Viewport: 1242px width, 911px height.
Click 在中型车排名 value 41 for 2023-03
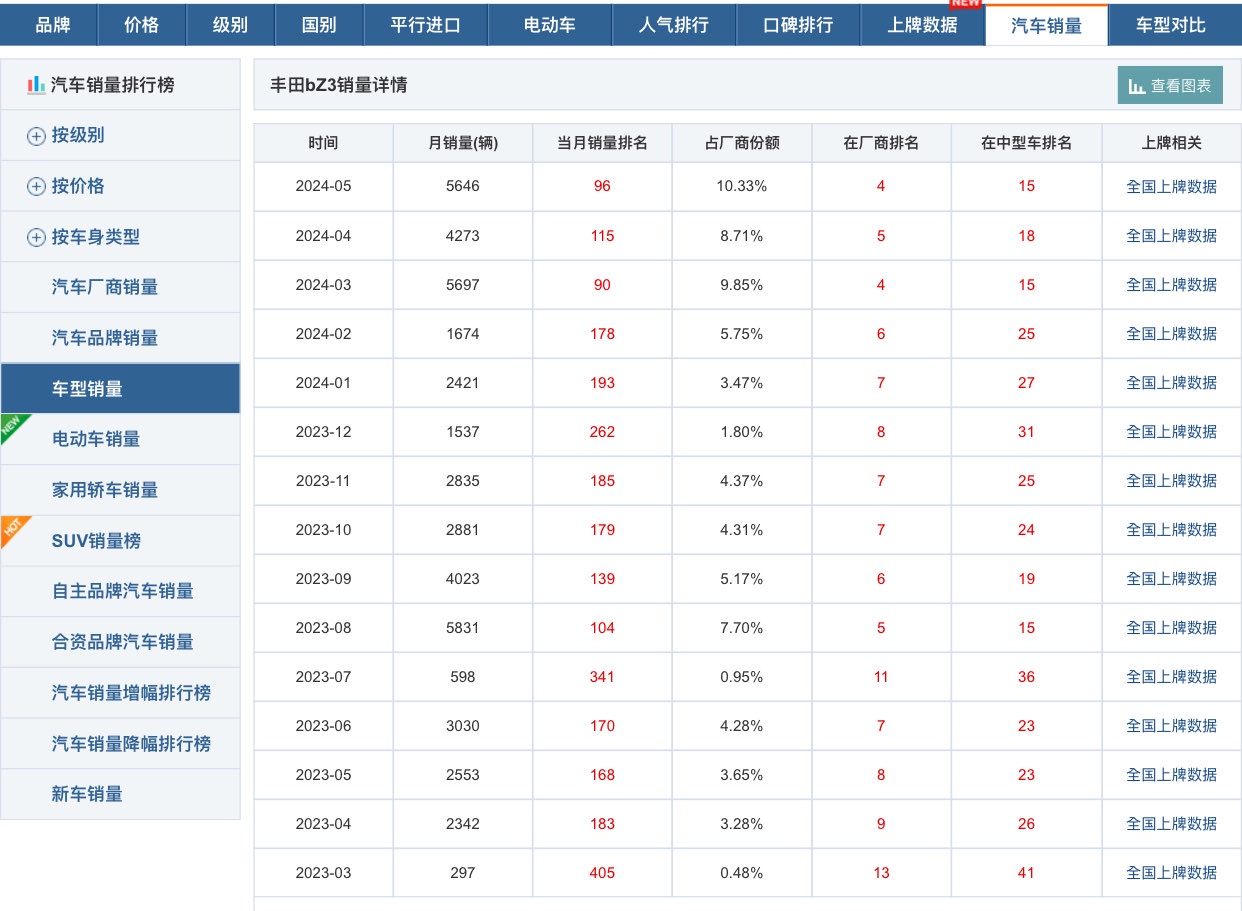tap(1026, 873)
